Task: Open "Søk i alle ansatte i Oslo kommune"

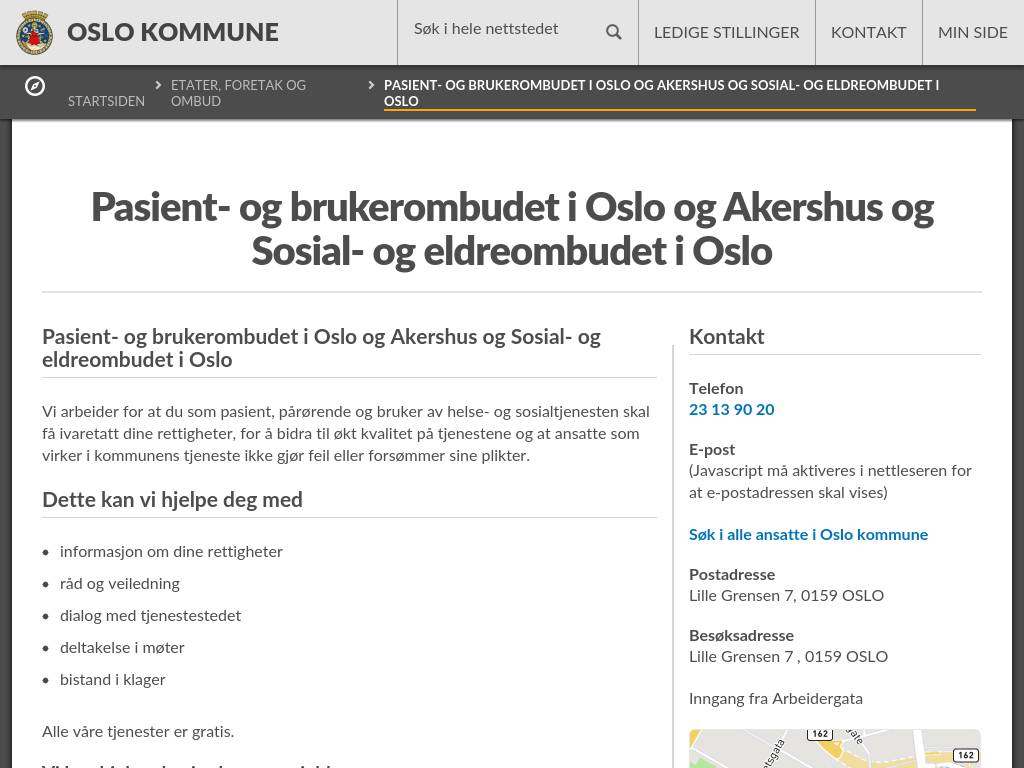Action: [808, 534]
